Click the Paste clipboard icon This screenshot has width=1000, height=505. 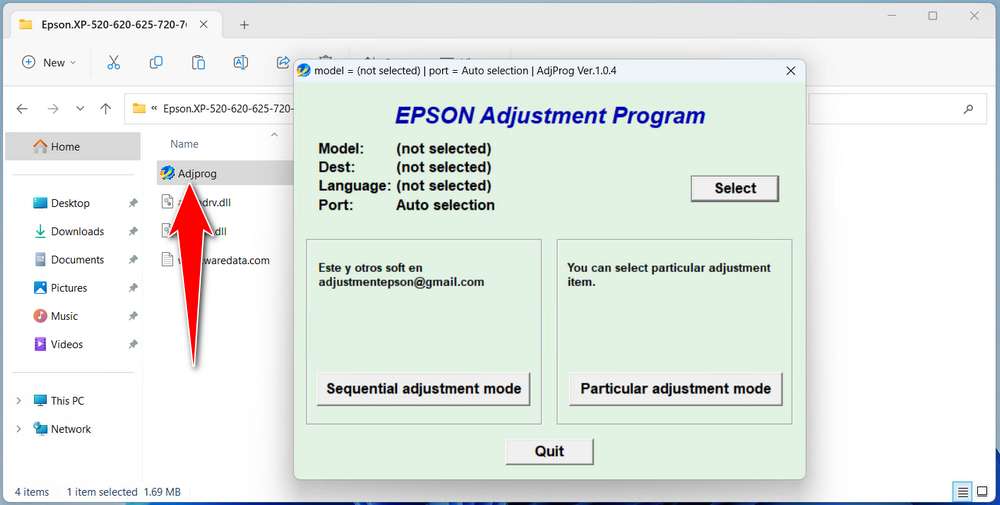point(198,62)
